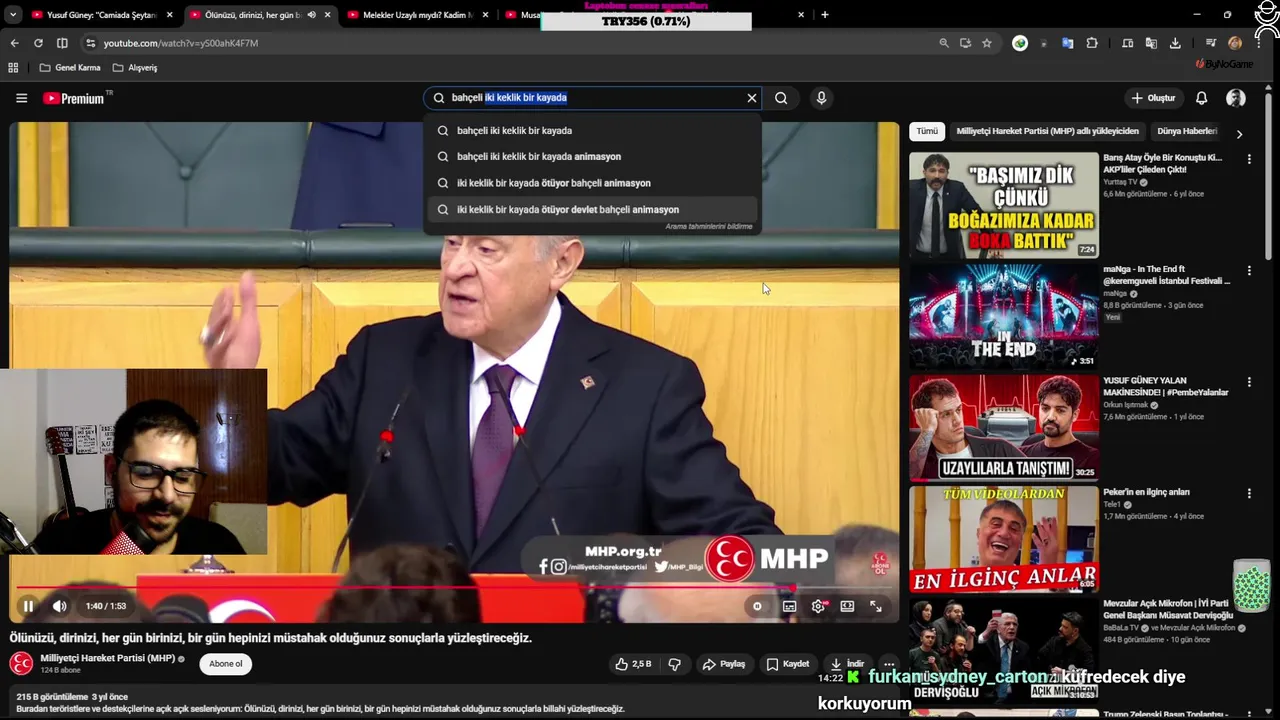Open the YouTube account avatar menu
The width and height of the screenshot is (1280, 720).
[x=1236, y=98]
